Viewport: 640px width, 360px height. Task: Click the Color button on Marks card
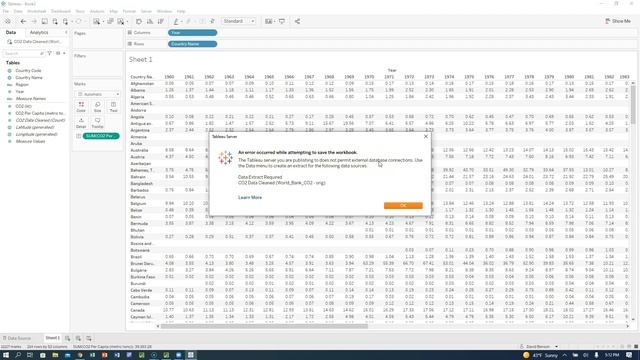pyautogui.click(x=81, y=107)
